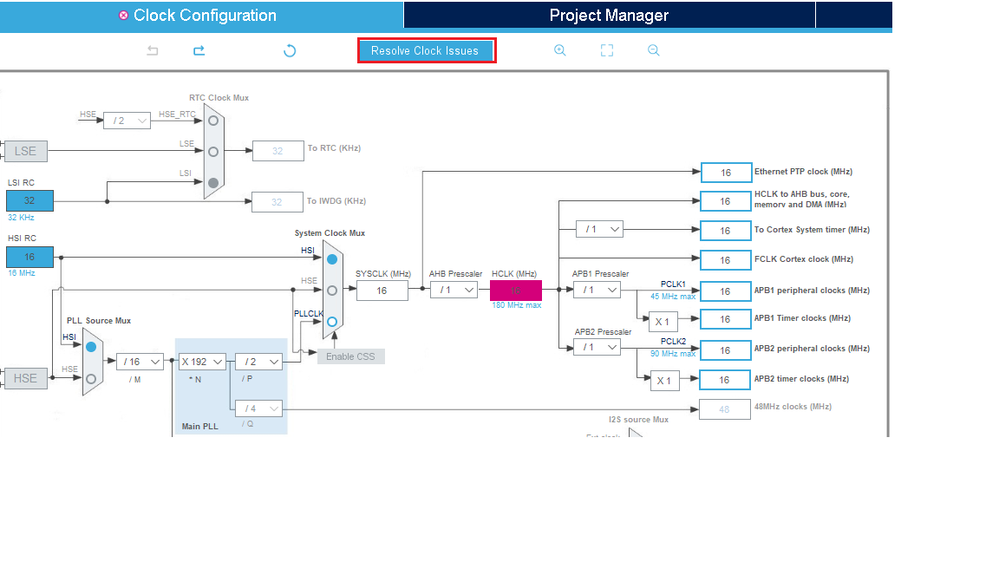This screenshot has width=999, height=562.
Task: Open the /2 PLL P divider dropdown
Action: tap(259, 361)
